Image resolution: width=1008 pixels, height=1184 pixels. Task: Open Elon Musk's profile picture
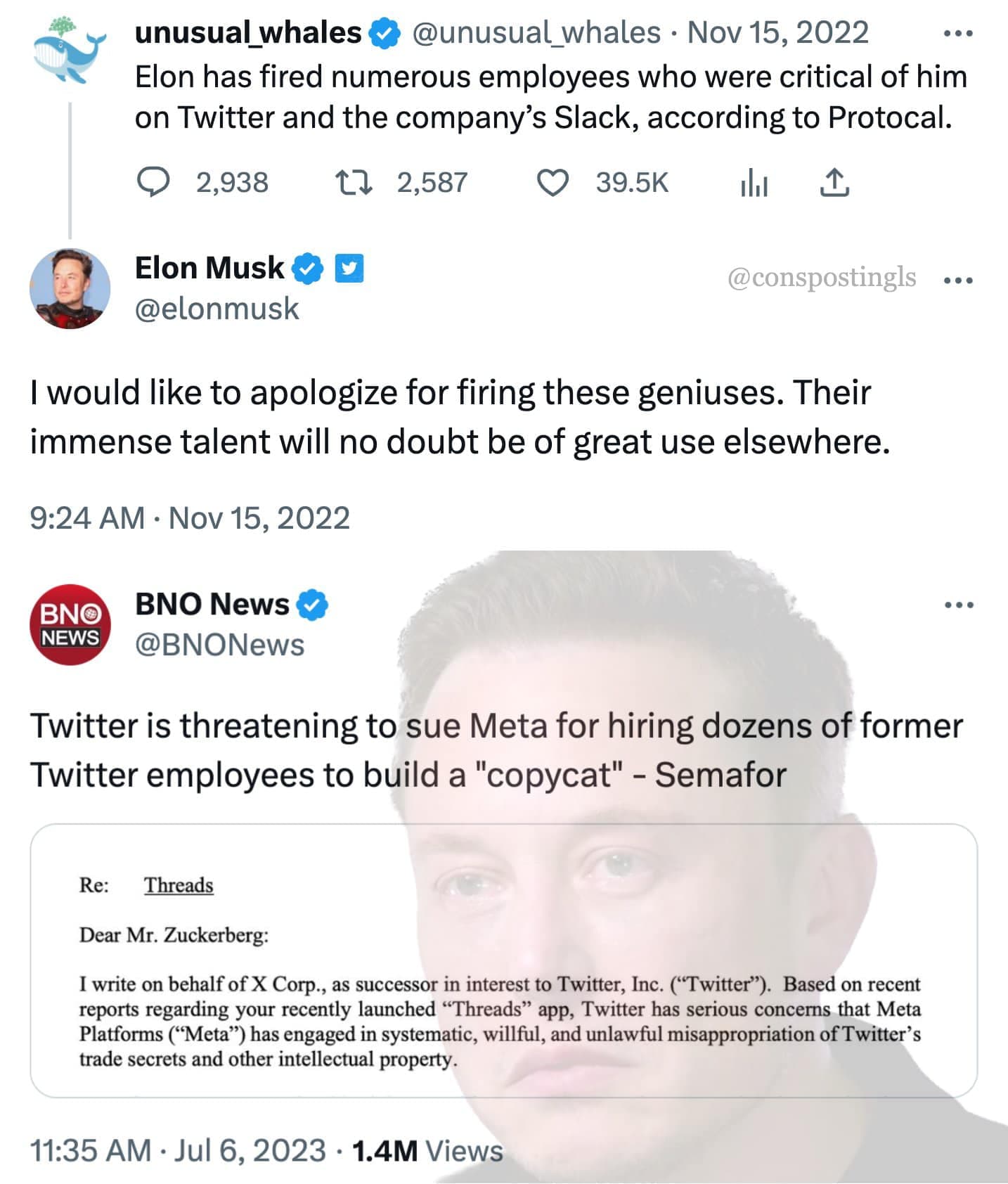(x=69, y=288)
